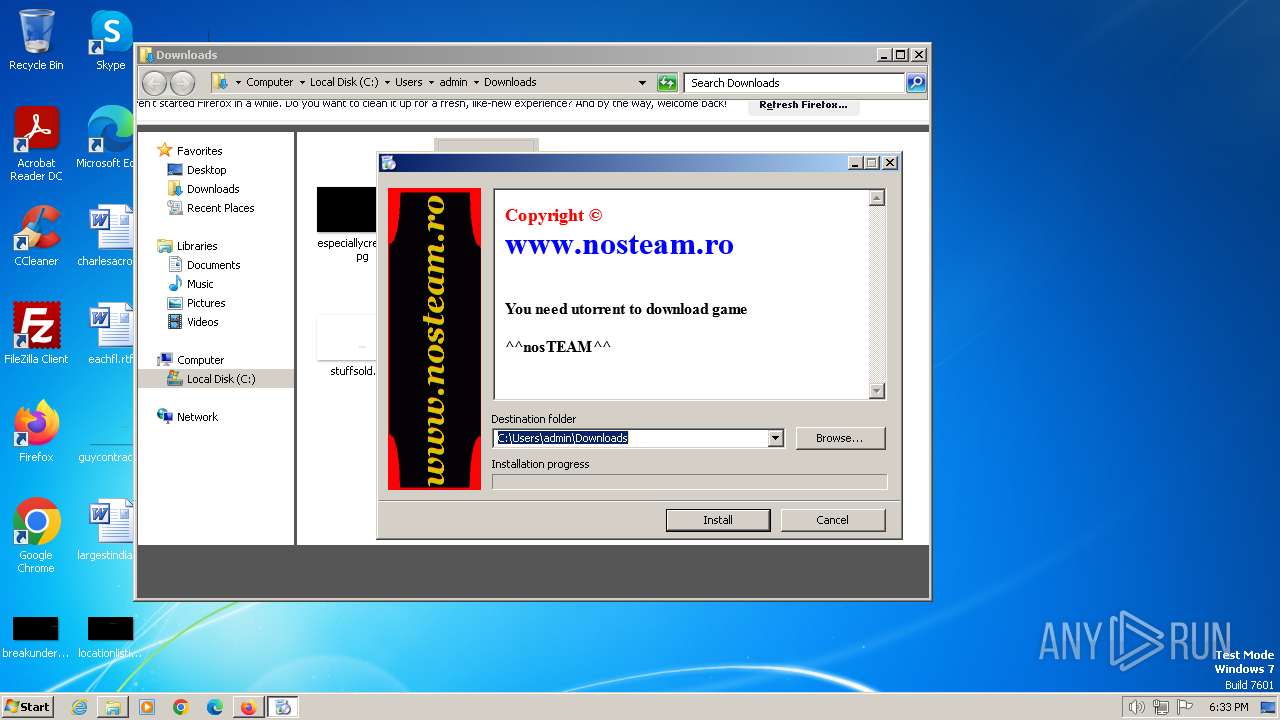Expand the Computer breadcrumb arrow
Image resolution: width=1280 pixels, height=720 pixels.
point(302,83)
